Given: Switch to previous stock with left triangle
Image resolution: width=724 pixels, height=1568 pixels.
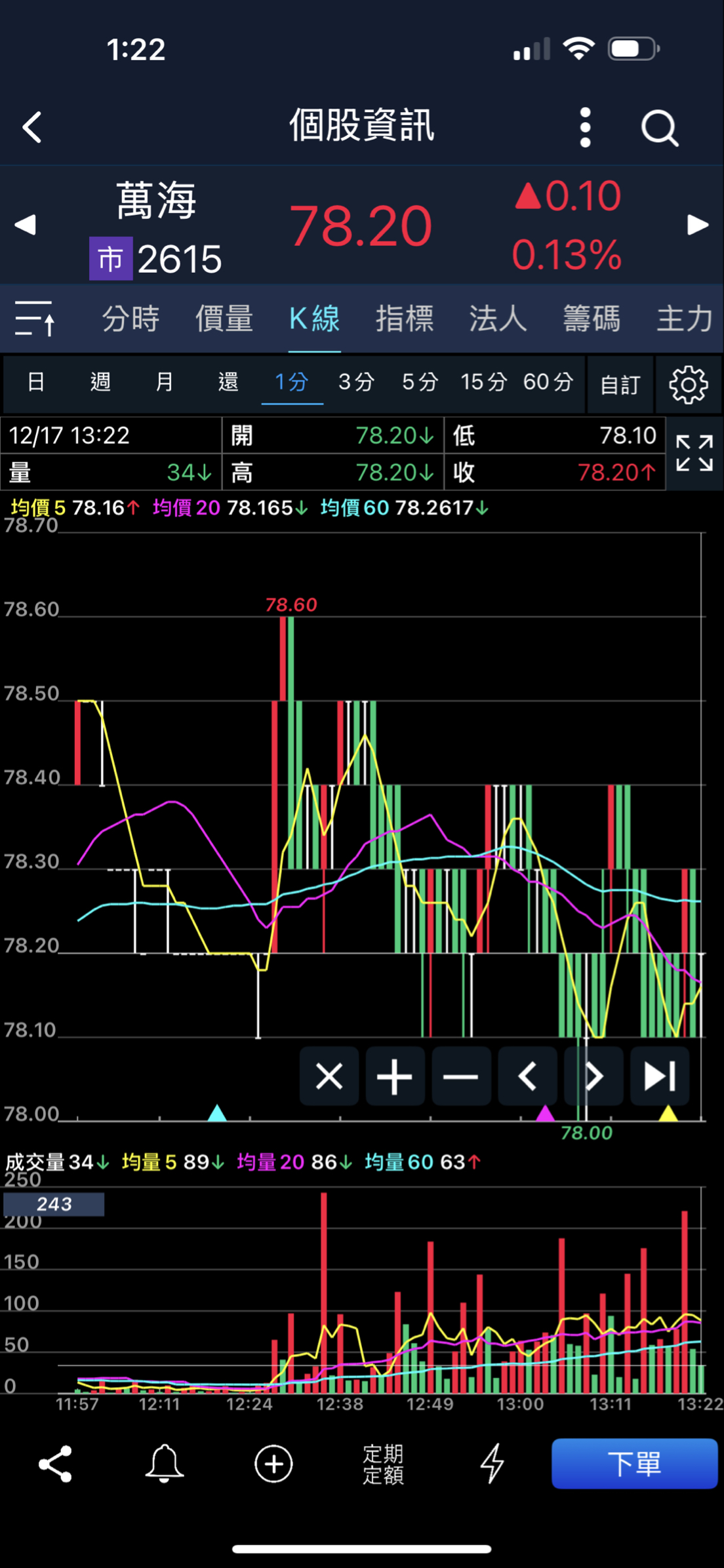Looking at the screenshot, I should [25, 225].
